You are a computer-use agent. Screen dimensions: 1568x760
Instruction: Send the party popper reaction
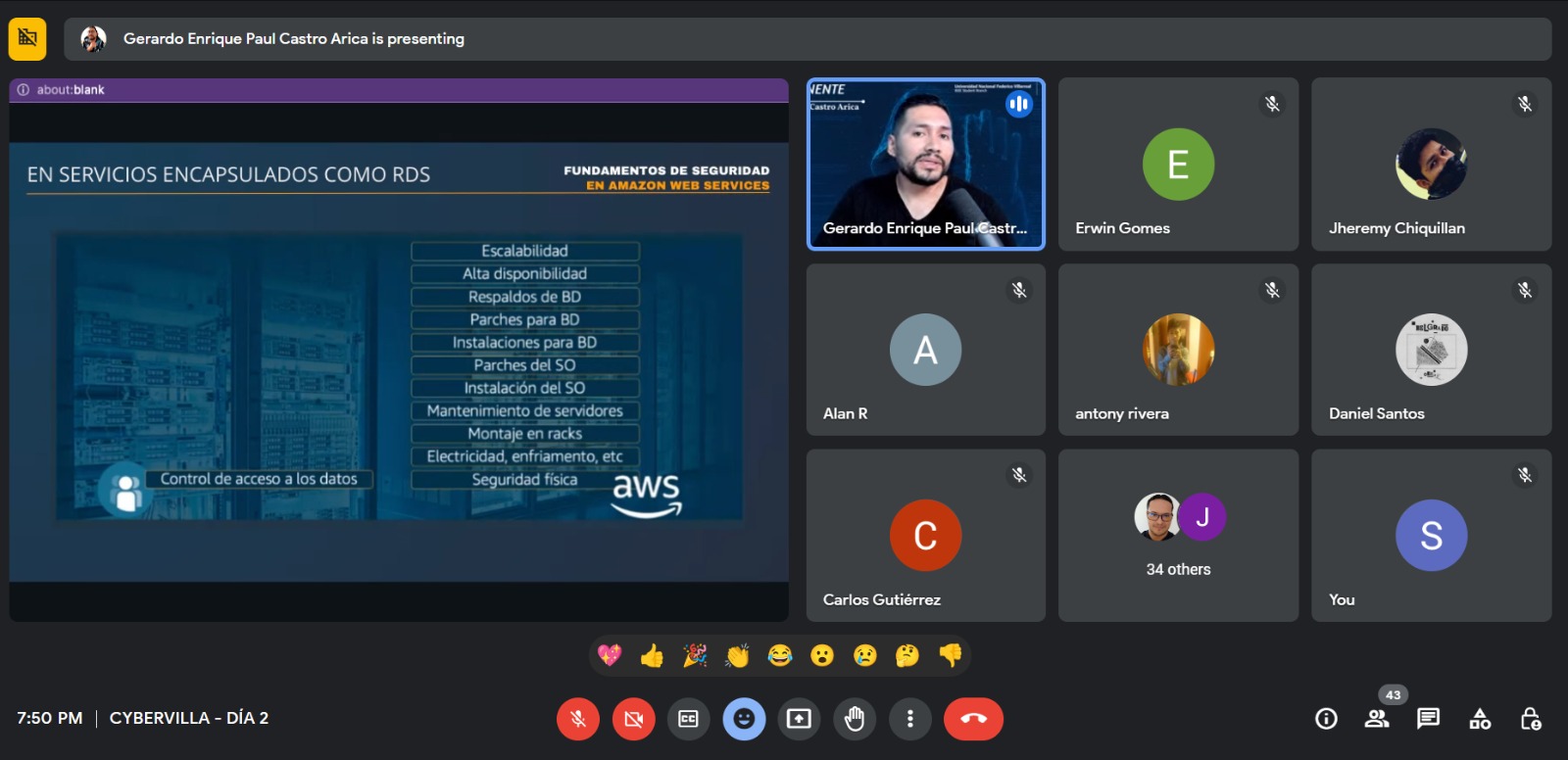(695, 655)
